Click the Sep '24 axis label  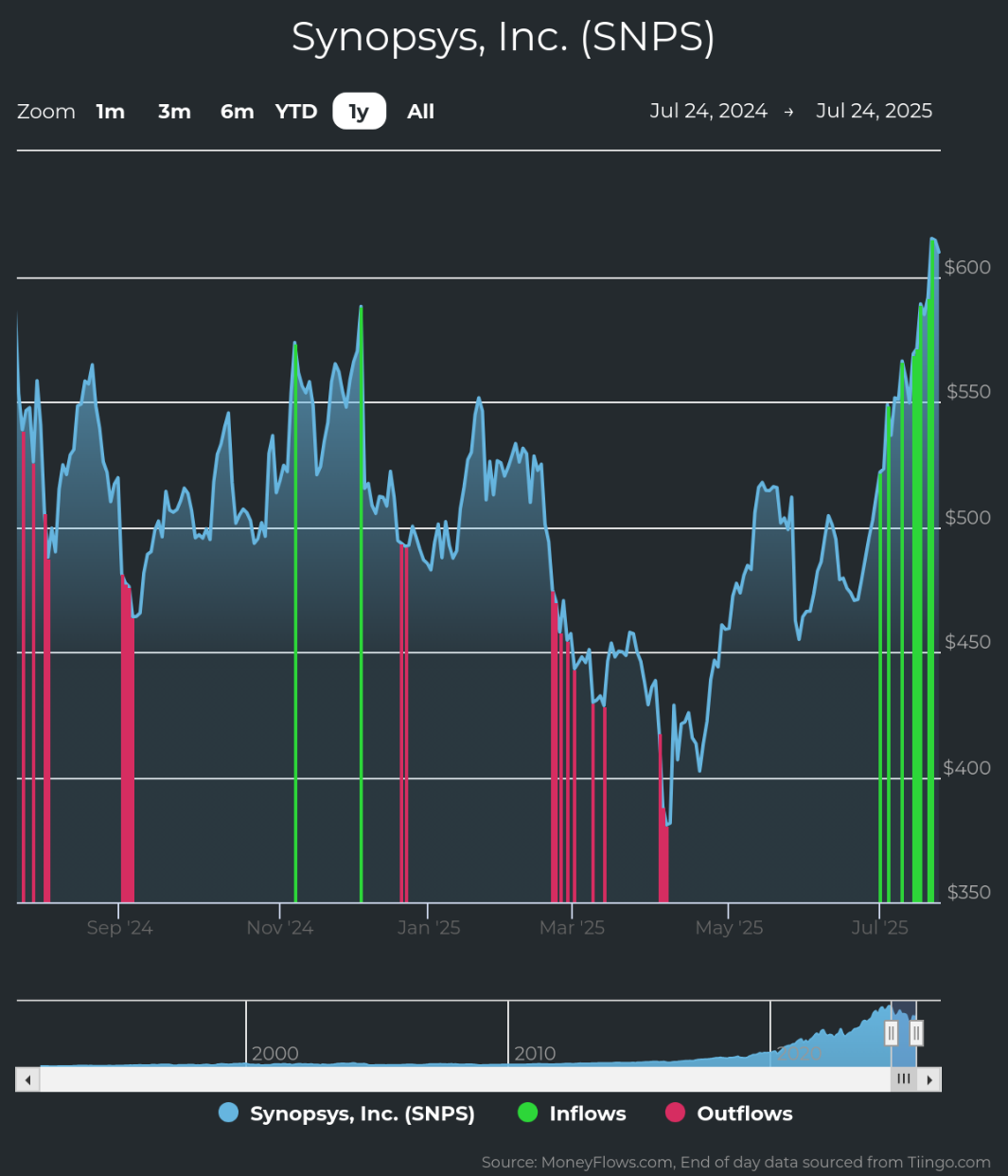click(x=119, y=927)
